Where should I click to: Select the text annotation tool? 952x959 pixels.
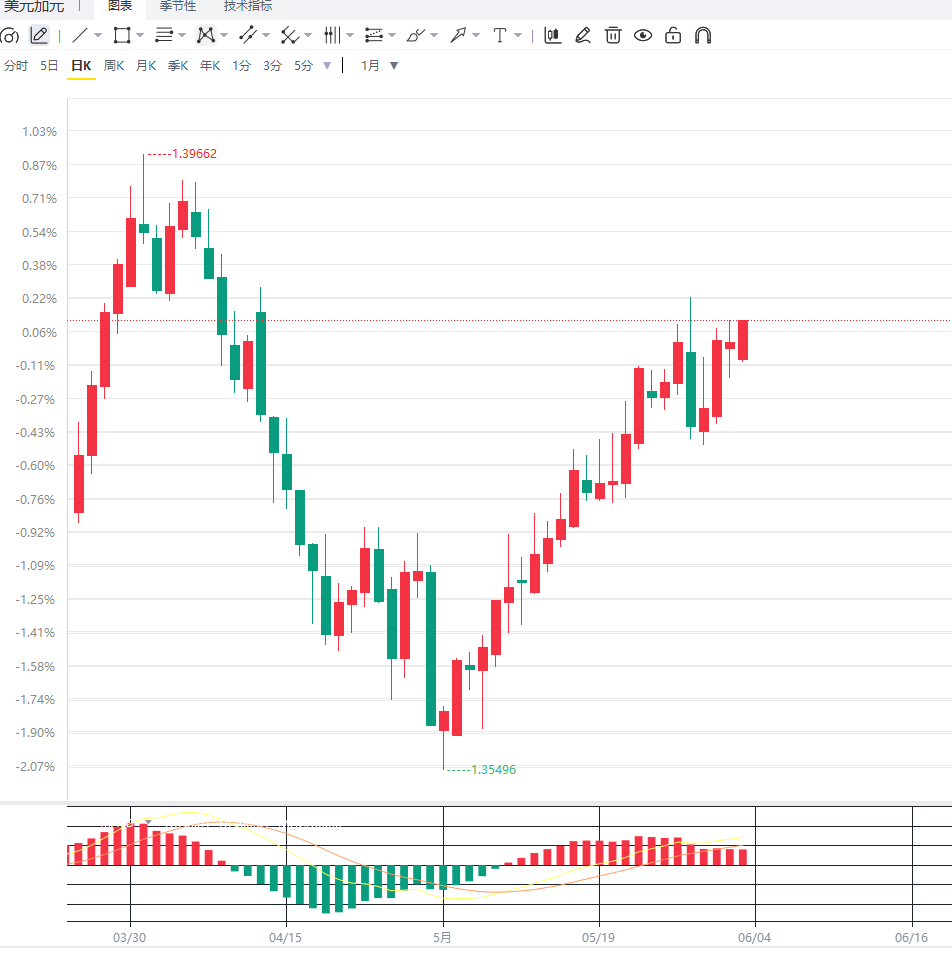click(x=500, y=35)
